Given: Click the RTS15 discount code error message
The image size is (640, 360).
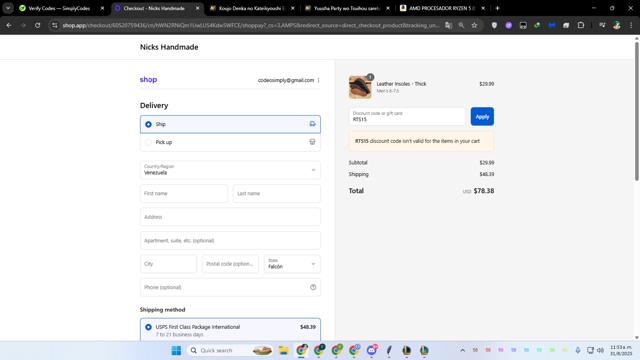Looking at the screenshot, I should (421, 141).
